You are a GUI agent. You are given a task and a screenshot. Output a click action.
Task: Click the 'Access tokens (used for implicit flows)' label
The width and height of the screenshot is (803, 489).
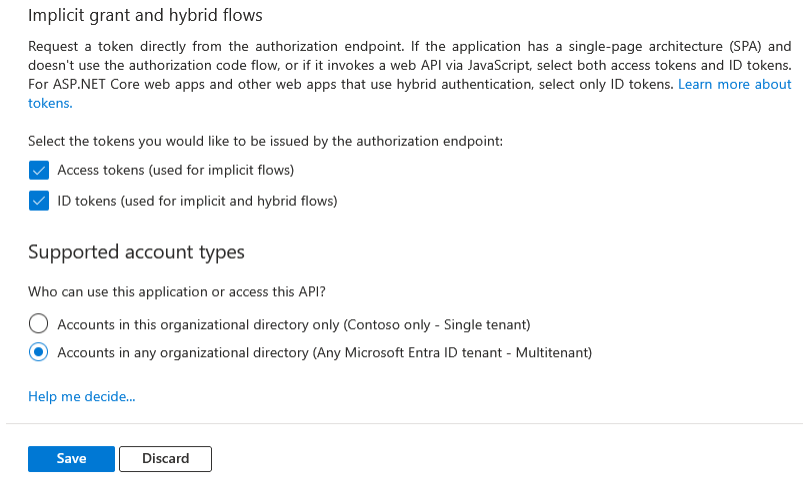[x=175, y=170]
